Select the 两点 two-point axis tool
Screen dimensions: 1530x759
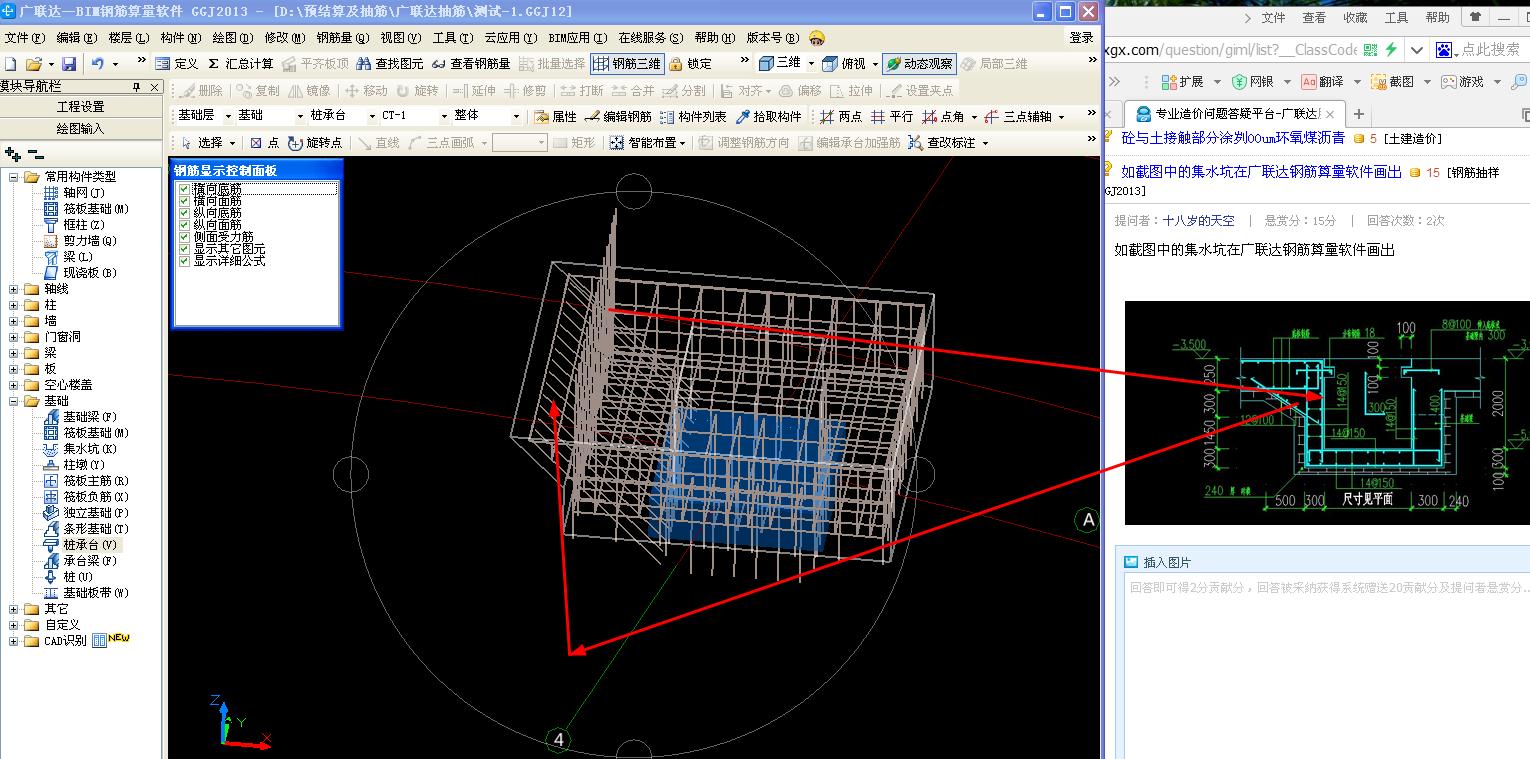[x=840, y=117]
